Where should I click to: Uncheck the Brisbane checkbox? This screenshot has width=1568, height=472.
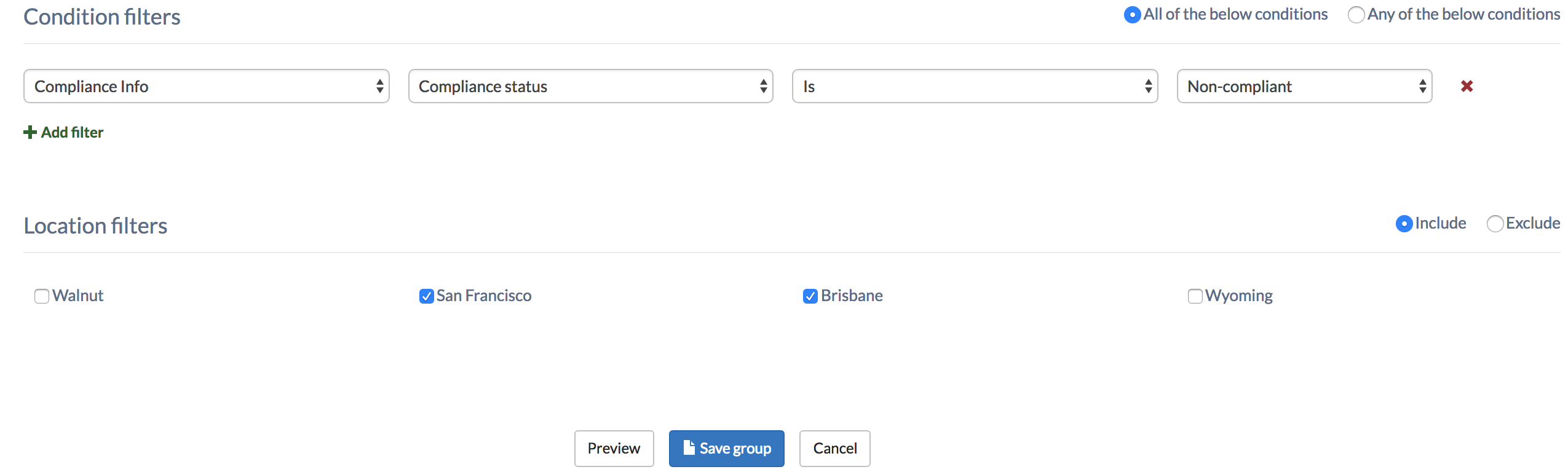pyautogui.click(x=810, y=296)
